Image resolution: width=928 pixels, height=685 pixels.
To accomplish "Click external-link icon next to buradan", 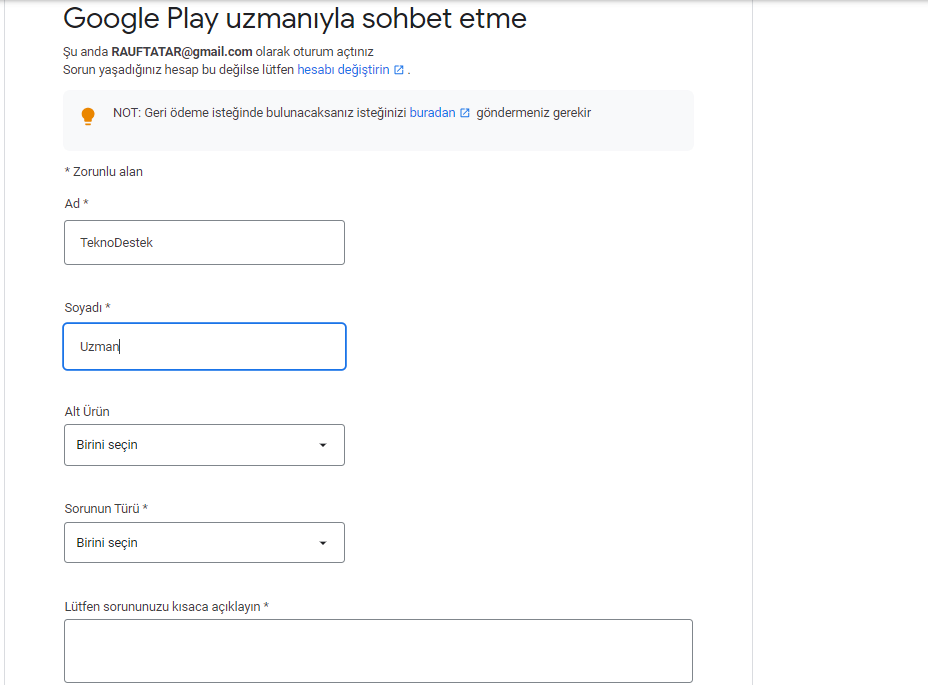I will (464, 113).
